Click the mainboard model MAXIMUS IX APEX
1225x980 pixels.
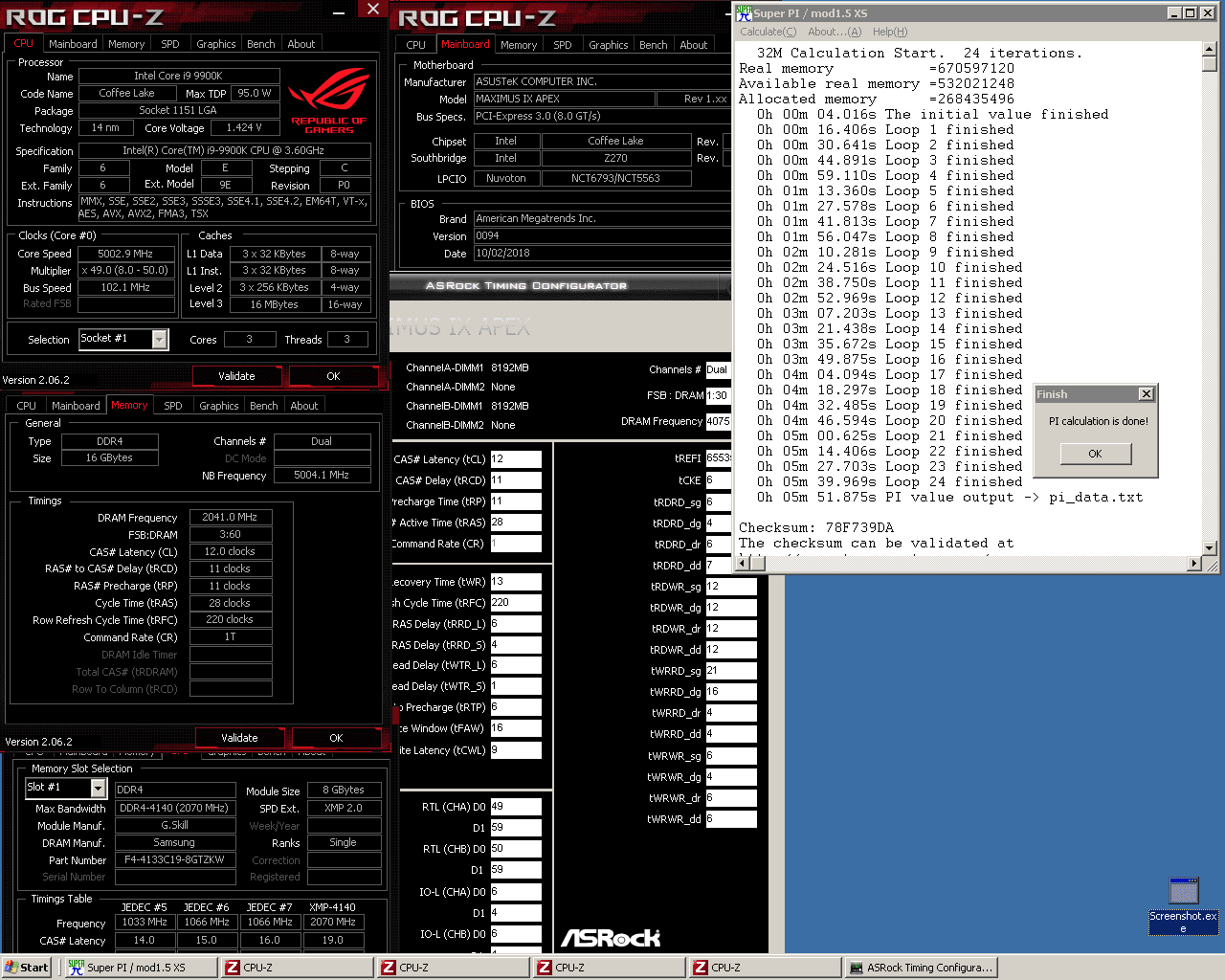pyautogui.click(x=564, y=99)
